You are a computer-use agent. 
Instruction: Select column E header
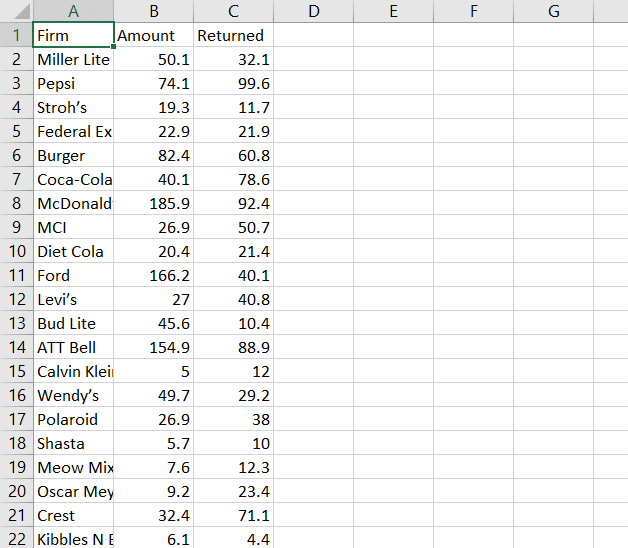[x=394, y=11]
